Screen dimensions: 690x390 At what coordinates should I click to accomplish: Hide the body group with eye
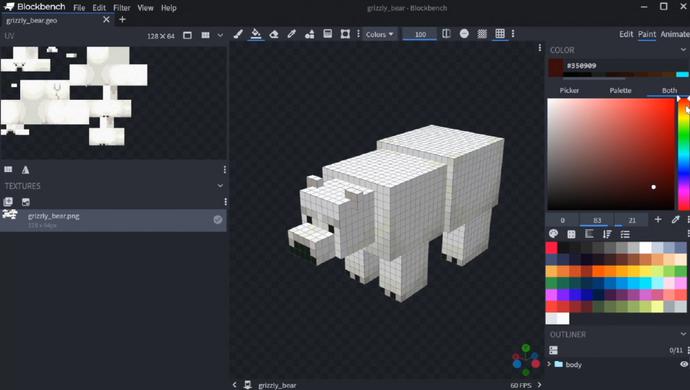point(684,364)
